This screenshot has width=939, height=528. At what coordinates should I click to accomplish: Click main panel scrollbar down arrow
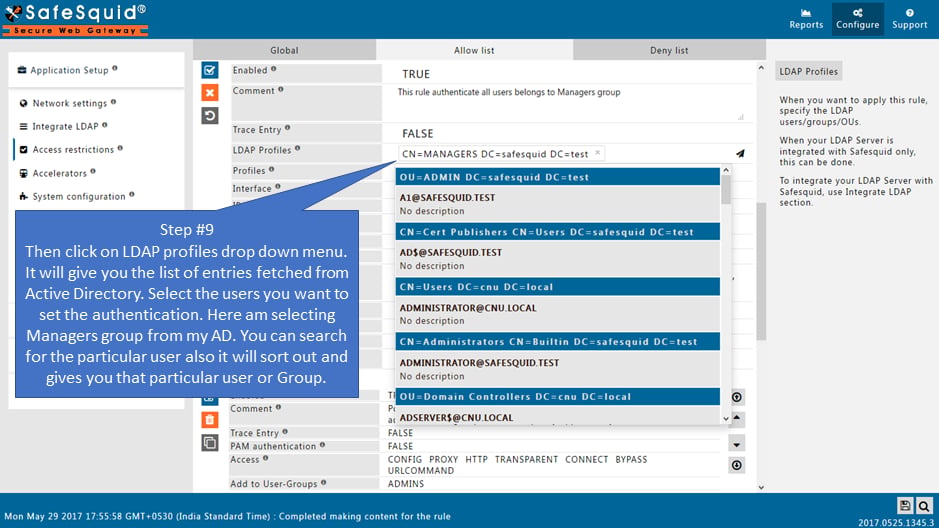[761, 487]
